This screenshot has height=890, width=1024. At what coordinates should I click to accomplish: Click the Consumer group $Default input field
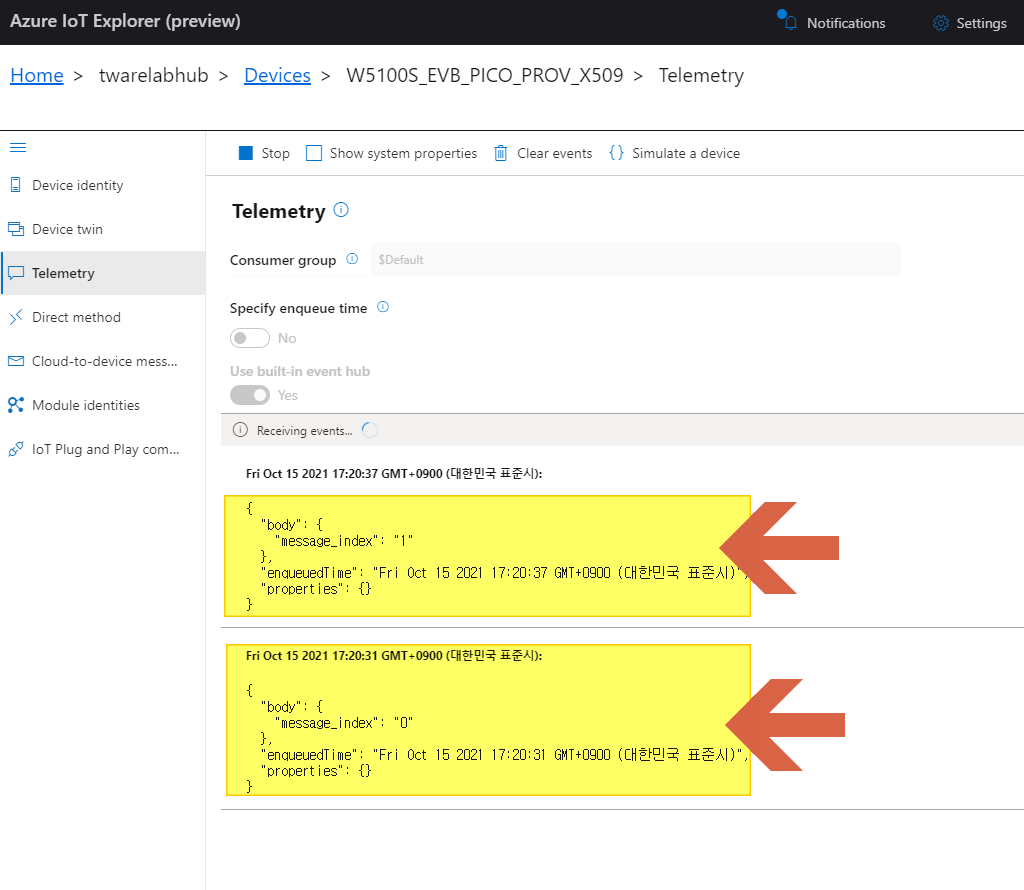635,259
